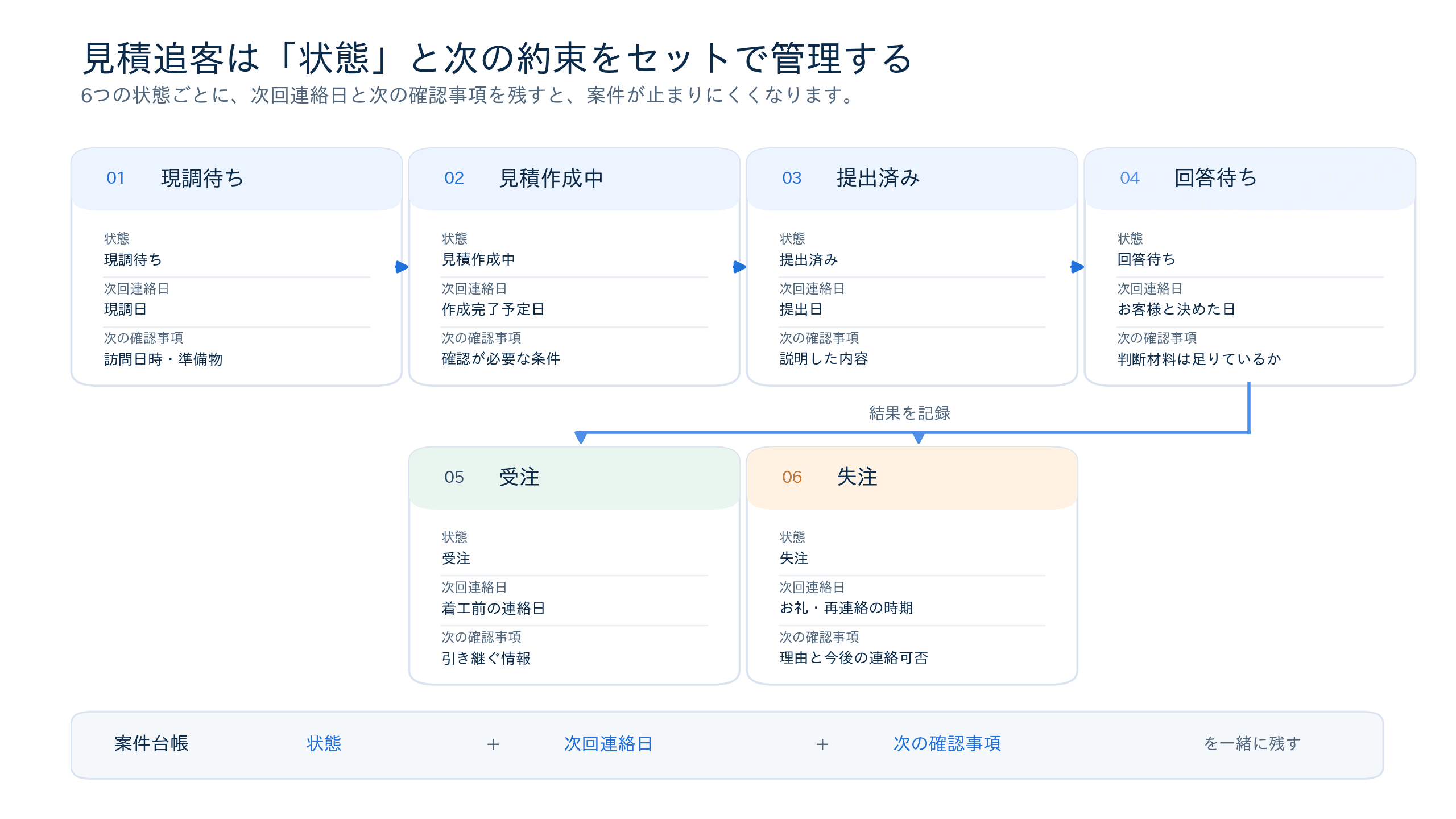Select the step number 04
This screenshot has height=819, width=1456.
click(1130, 178)
